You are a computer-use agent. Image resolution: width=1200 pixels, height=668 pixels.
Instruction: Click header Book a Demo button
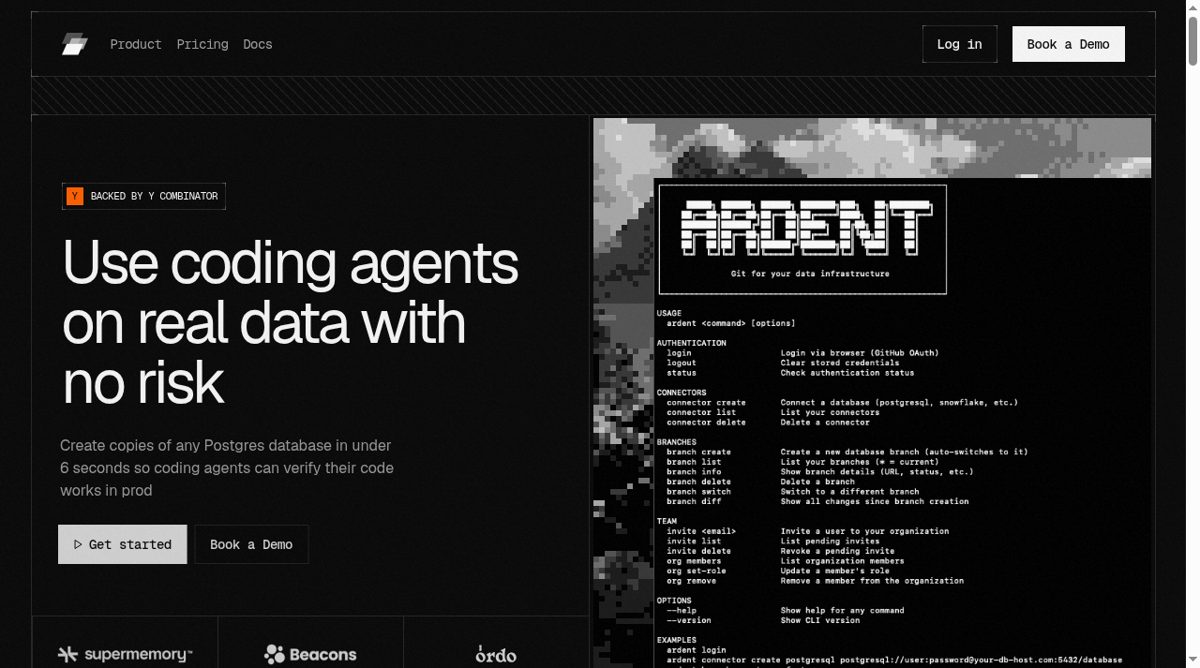tap(1068, 44)
